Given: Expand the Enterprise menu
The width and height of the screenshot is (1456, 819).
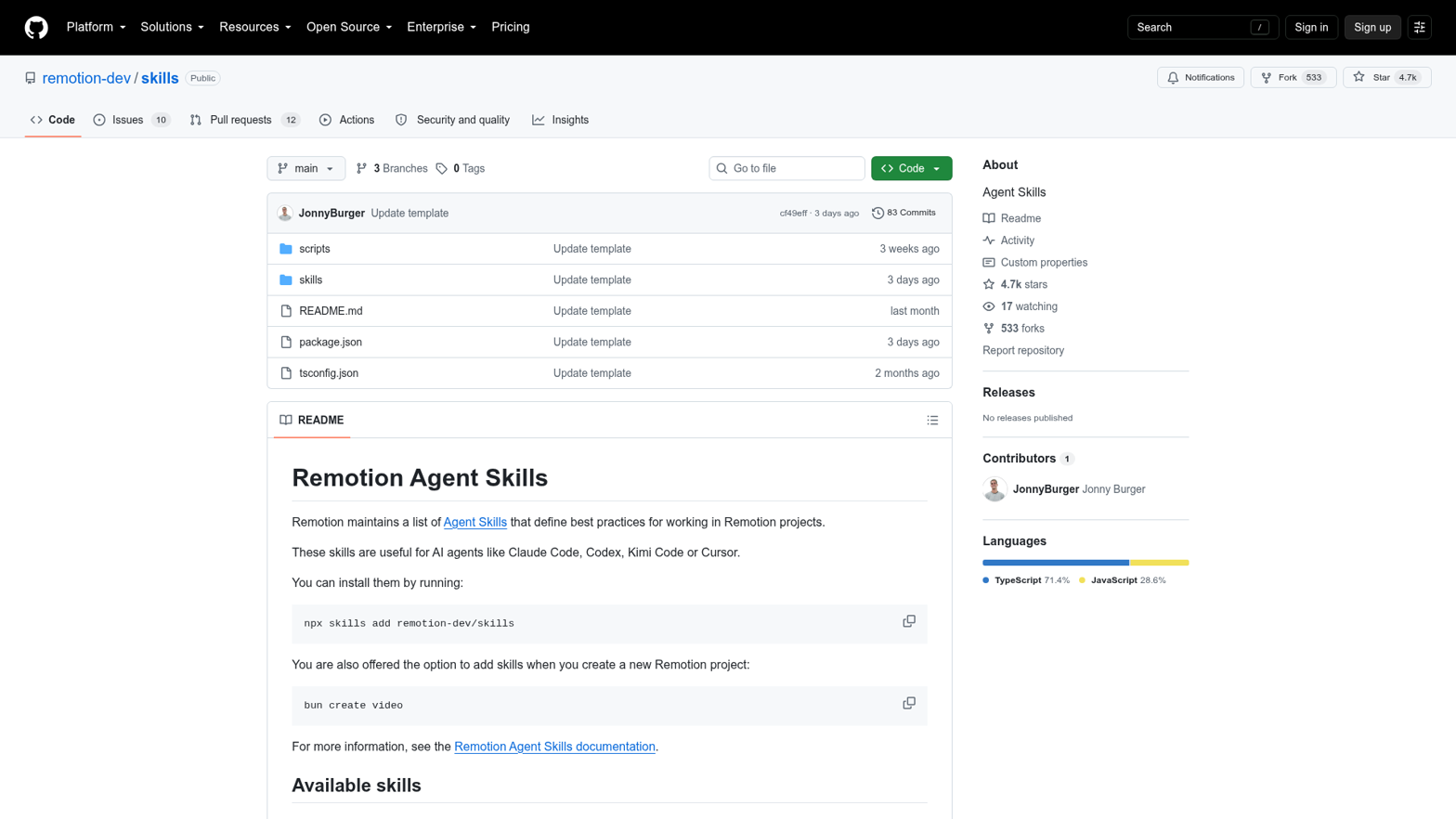Looking at the screenshot, I should pyautogui.click(x=441, y=28).
